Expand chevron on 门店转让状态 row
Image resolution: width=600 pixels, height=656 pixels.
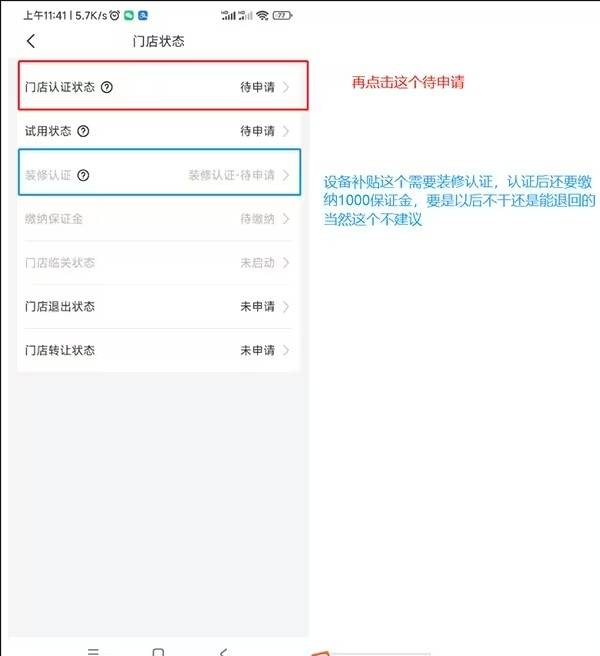(286, 350)
